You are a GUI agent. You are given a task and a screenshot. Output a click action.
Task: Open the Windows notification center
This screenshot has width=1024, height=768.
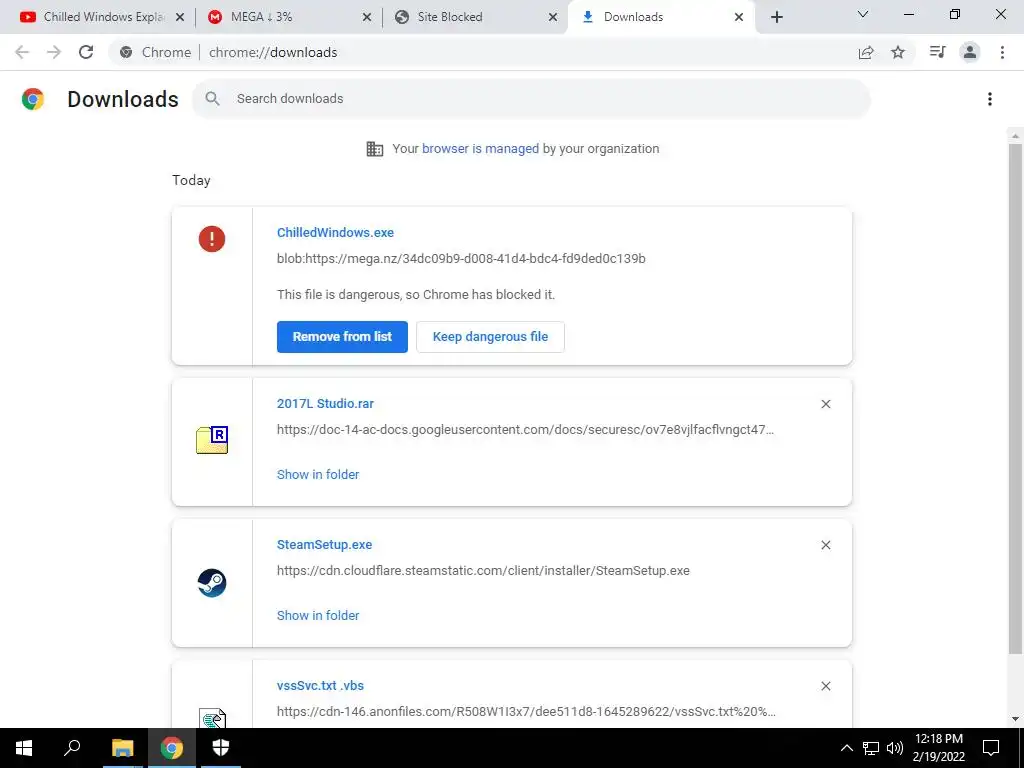tap(991, 748)
